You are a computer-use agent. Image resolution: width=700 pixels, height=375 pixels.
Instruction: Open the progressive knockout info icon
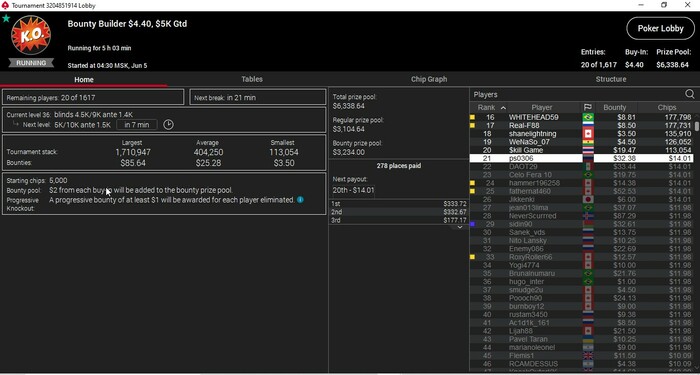tap(300, 200)
